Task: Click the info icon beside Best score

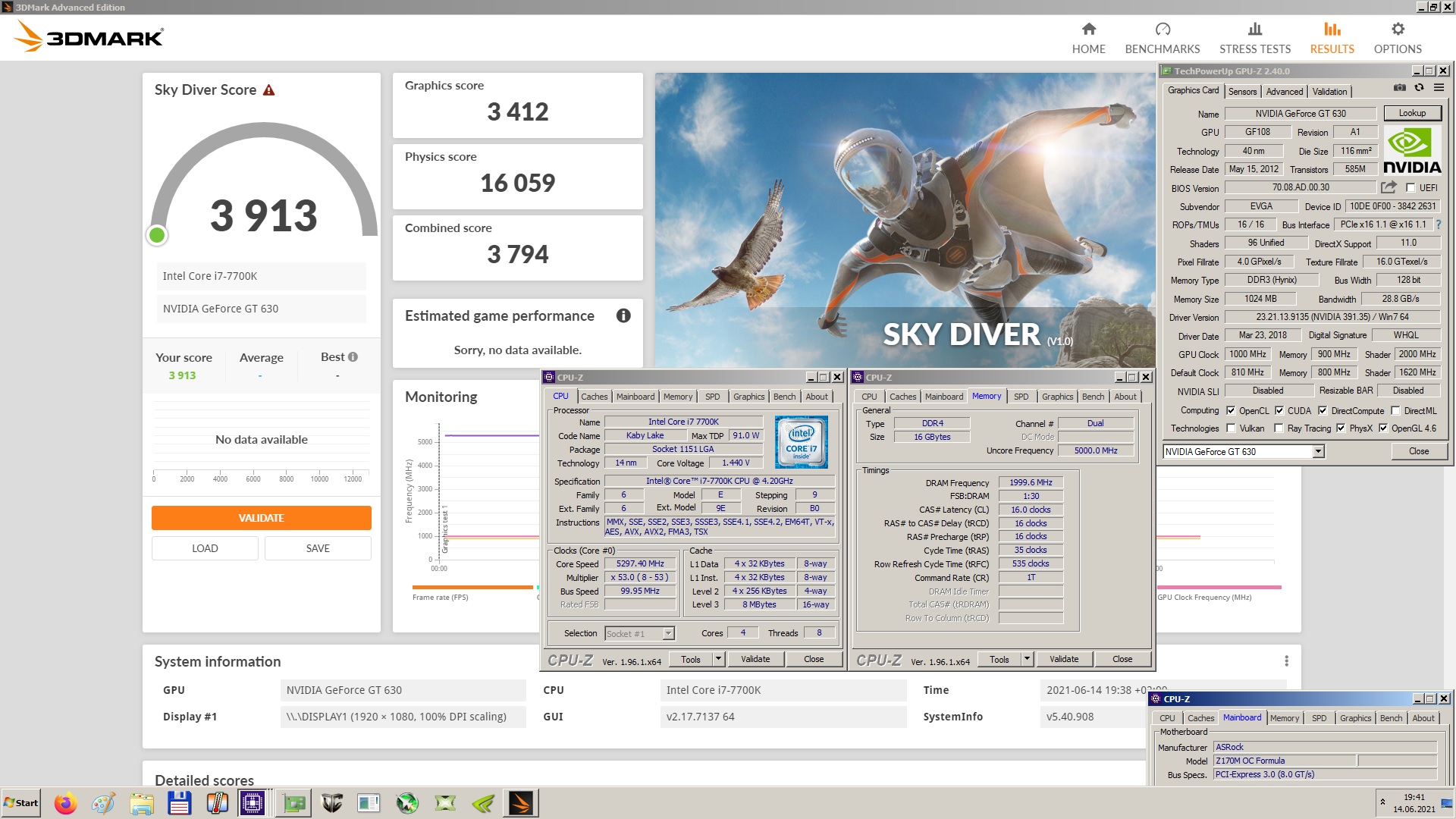Action: (x=353, y=356)
